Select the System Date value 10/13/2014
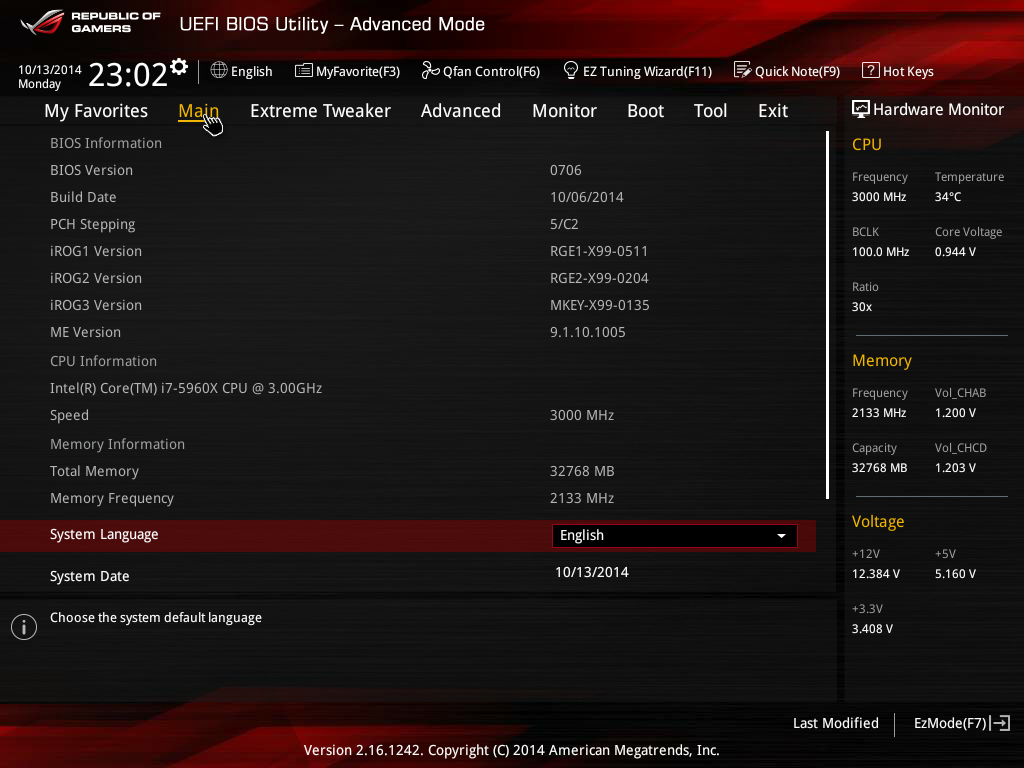Image resolution: width=1024 pixels, height=768 pixels. click(592, 572)
